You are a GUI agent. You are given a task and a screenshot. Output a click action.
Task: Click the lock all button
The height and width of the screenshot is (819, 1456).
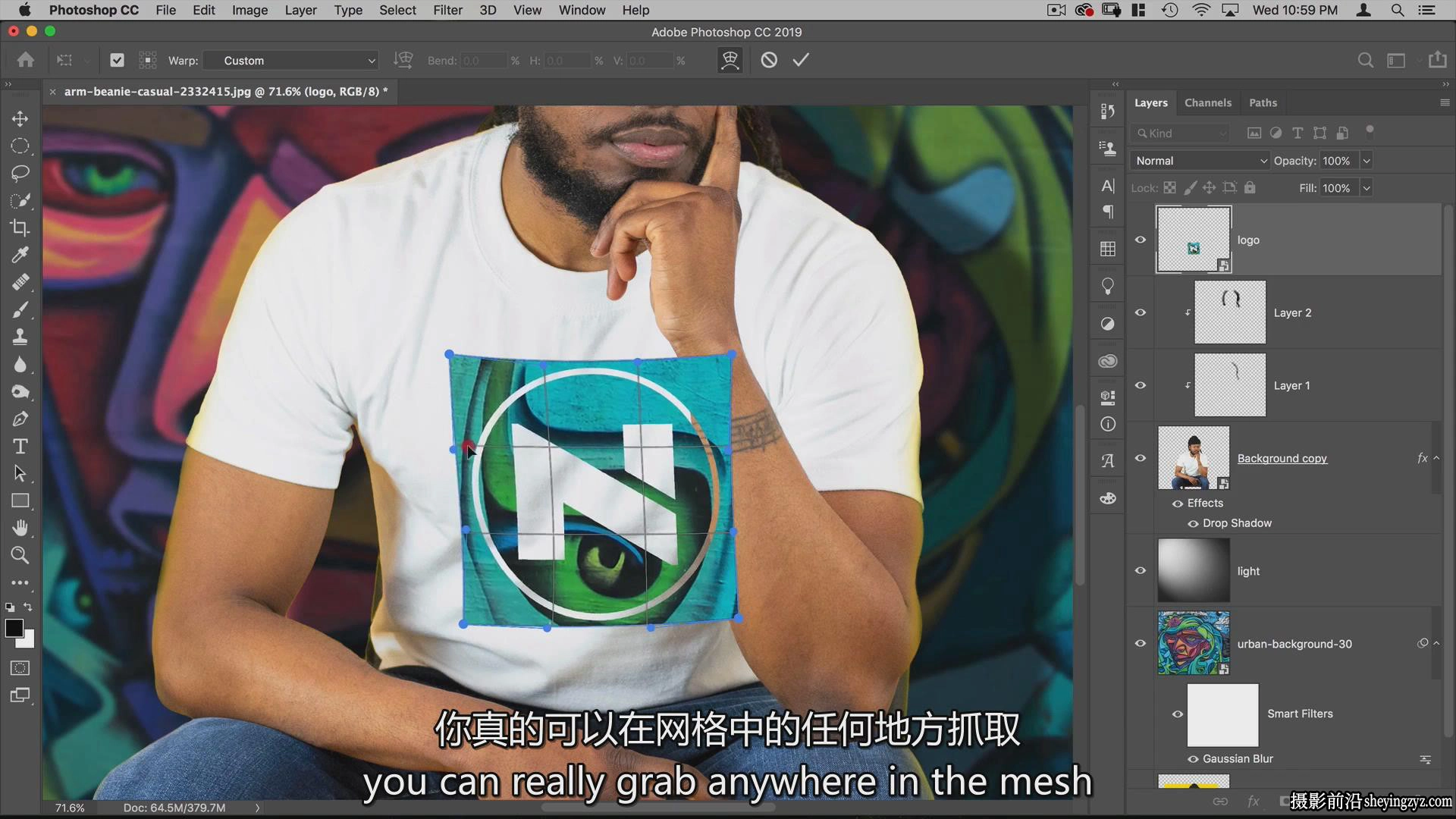coord(1250,188)
